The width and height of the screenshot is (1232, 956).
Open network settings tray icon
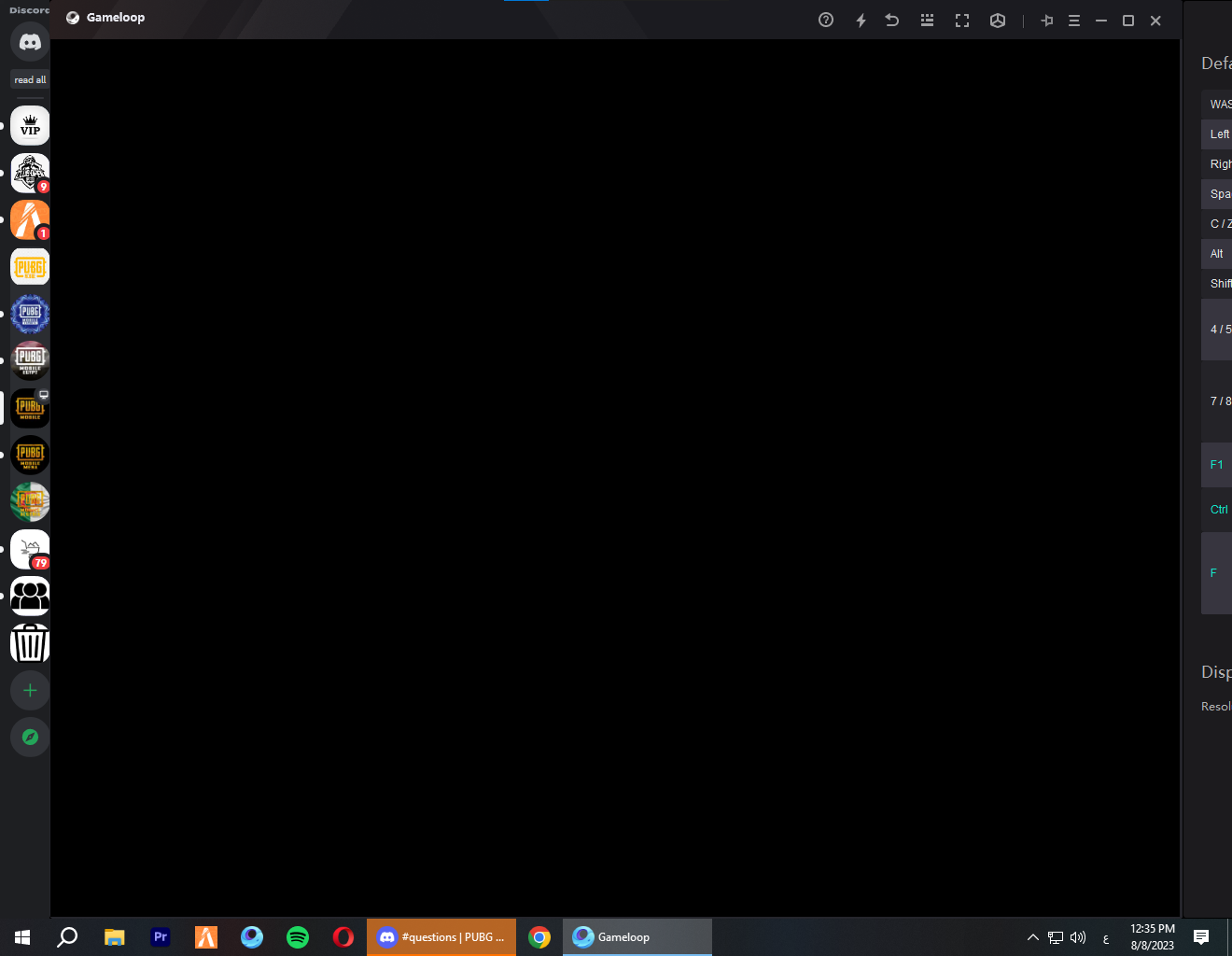pyautogui.click(x=1056, y=937)
